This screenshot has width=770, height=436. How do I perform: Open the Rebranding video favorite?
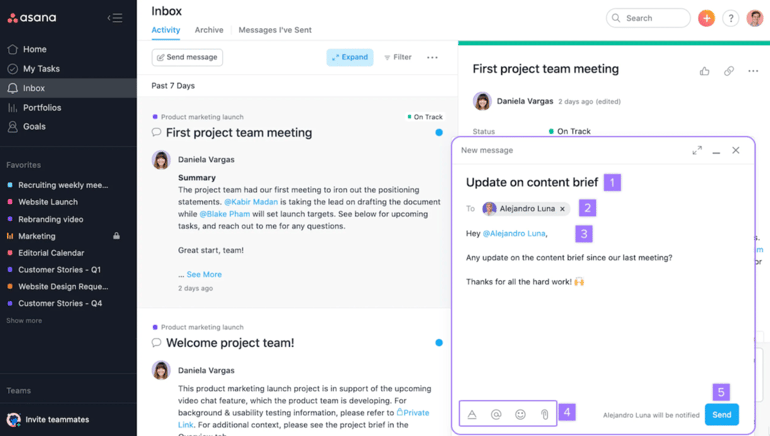pyautogui.click(x=51, y=219)
